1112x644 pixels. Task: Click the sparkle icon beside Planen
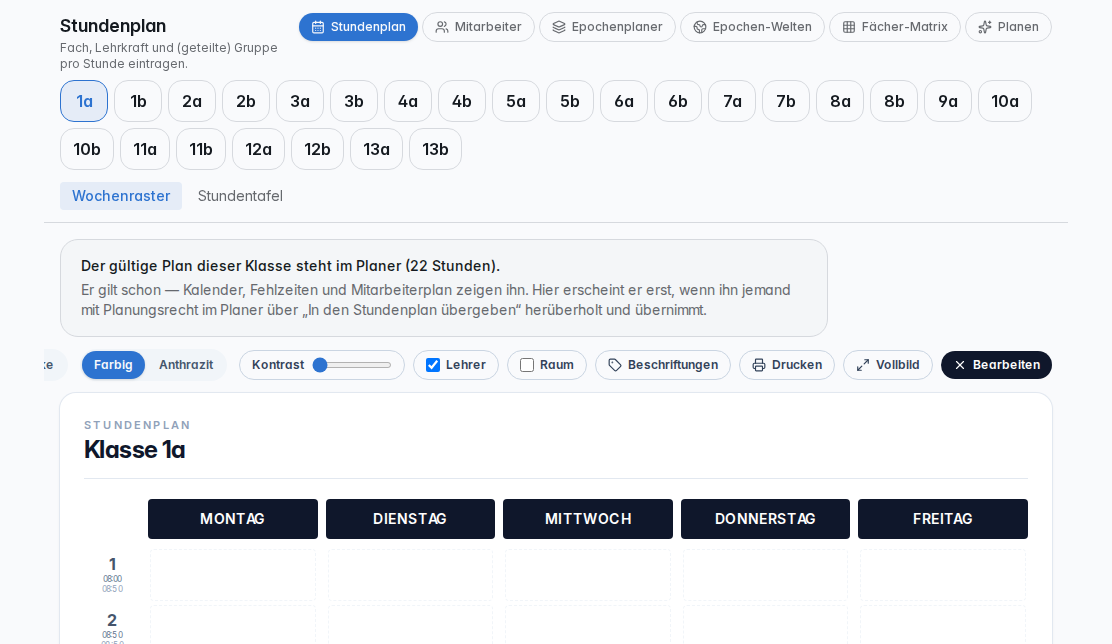pos(985,27)
